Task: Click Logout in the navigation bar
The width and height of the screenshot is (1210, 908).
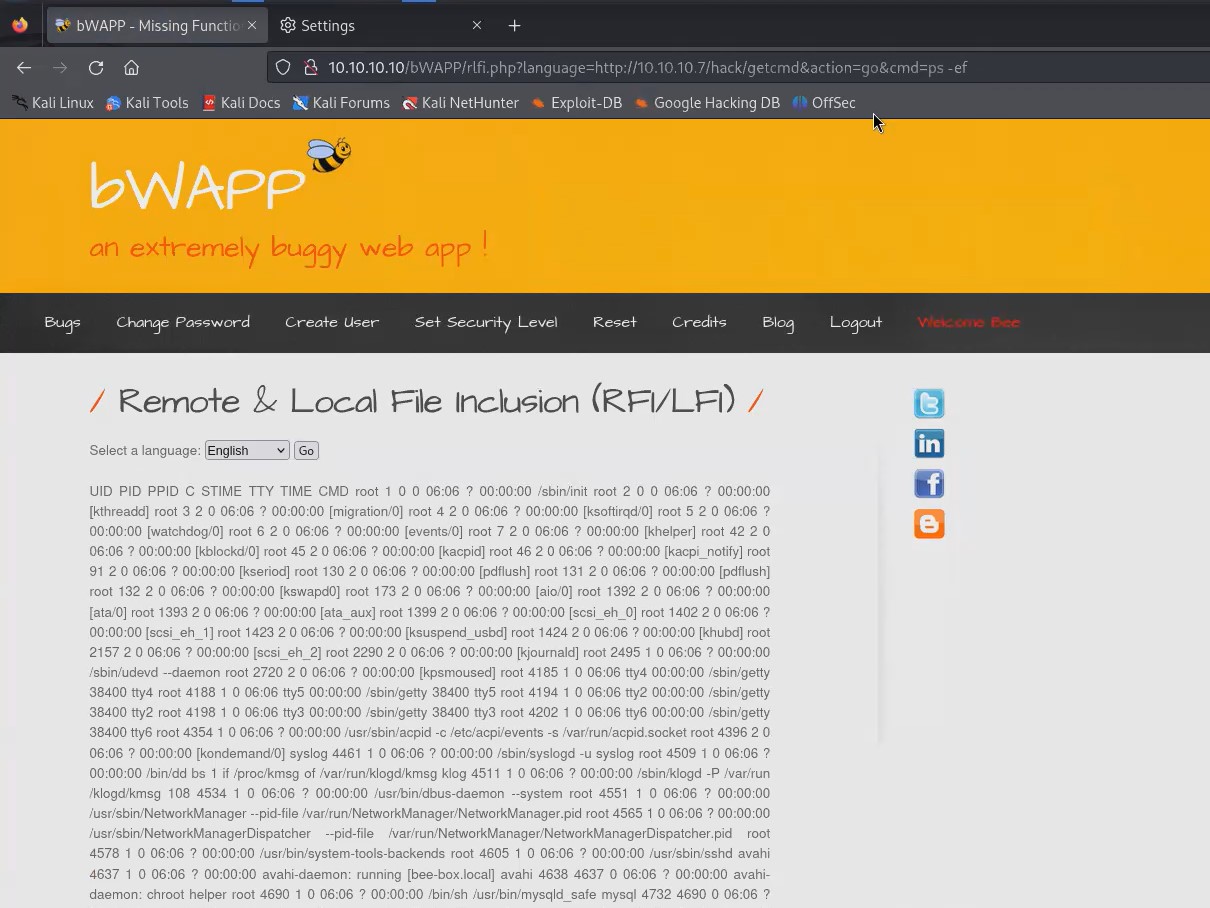Action: (856, 322)
